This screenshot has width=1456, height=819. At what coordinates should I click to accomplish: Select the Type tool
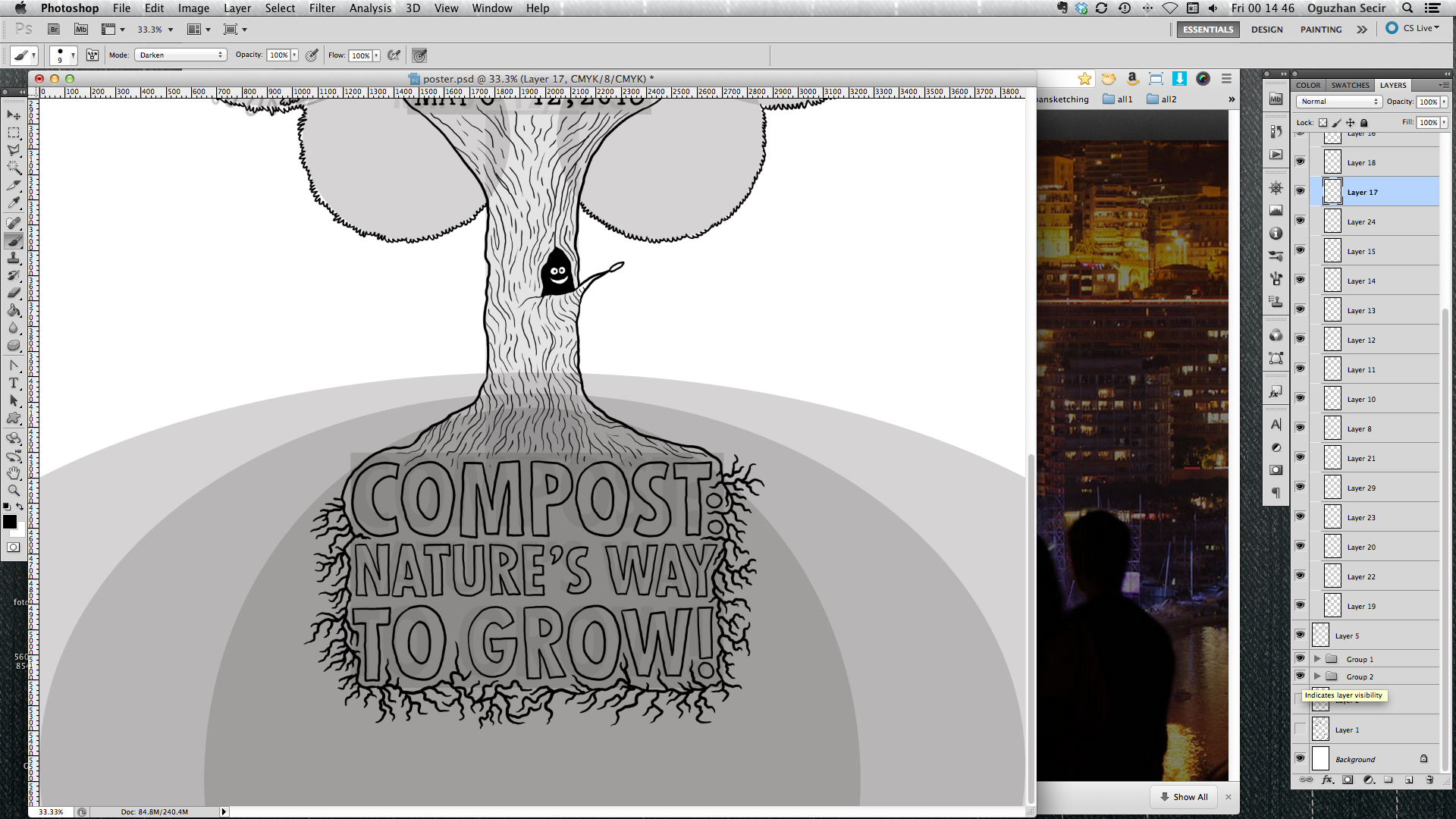(x=14, y=383)
